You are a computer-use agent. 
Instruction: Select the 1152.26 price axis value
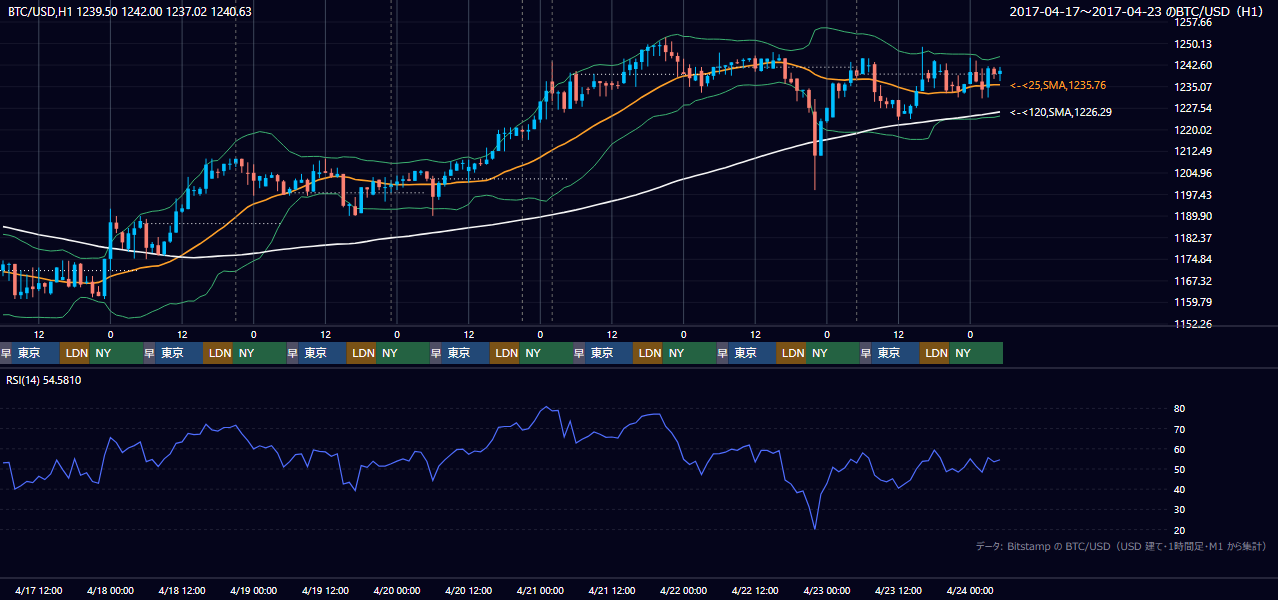point(1192,324)
